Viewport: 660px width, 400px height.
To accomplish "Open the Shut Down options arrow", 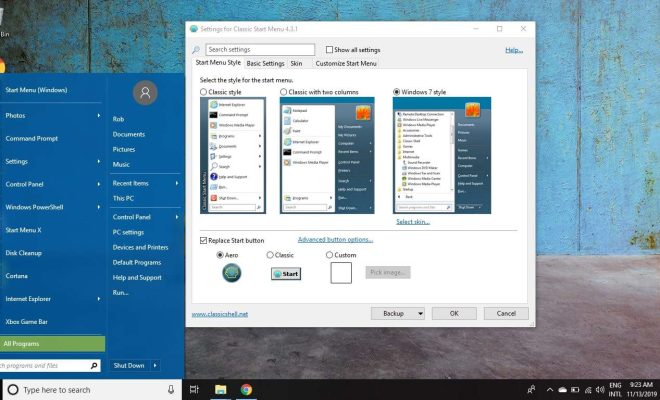I will [155, 365].
